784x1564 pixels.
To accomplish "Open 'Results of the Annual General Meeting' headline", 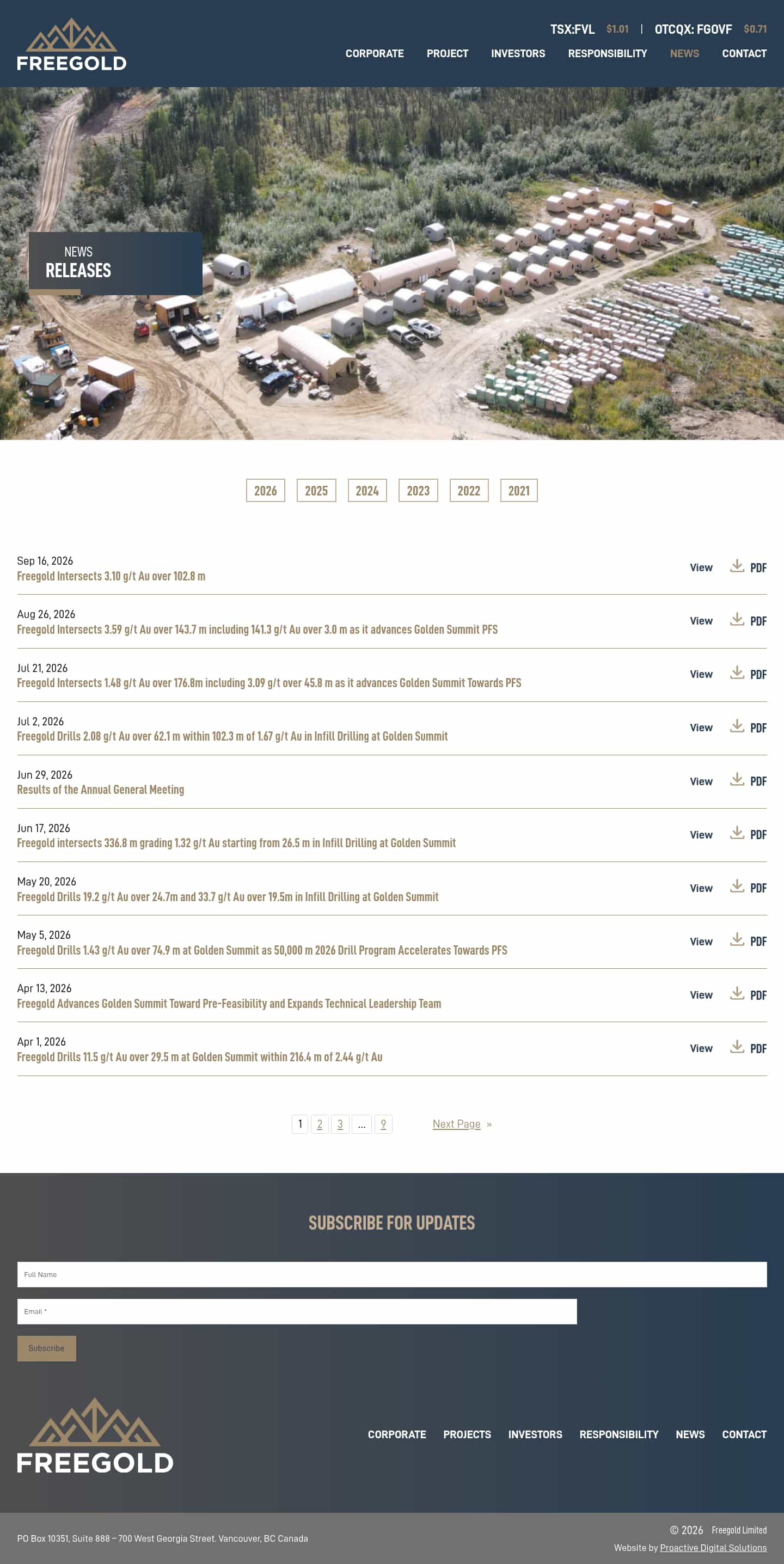I will [x=101, y=789].
